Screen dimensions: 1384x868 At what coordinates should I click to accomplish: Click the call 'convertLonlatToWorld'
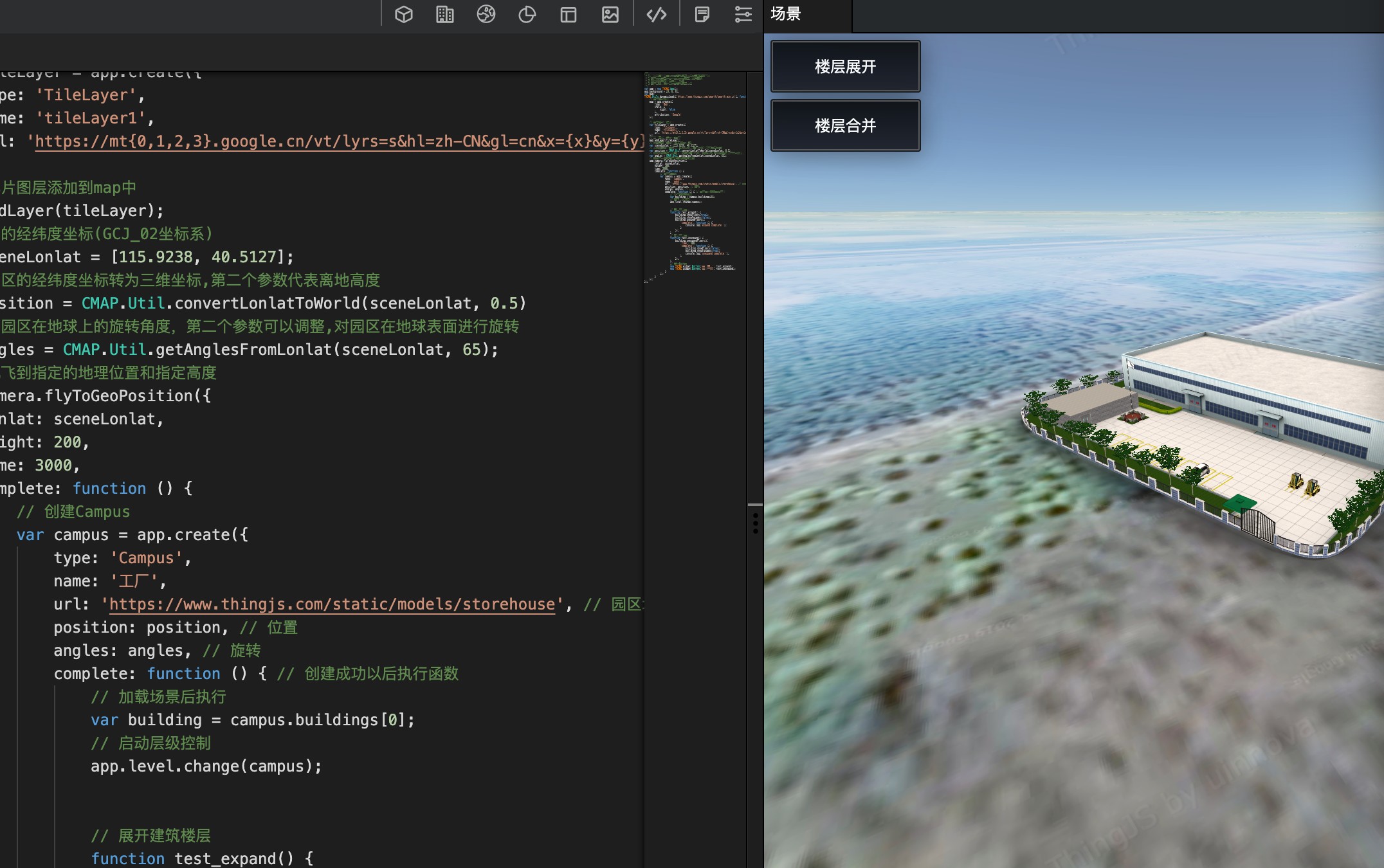(267, 303)
